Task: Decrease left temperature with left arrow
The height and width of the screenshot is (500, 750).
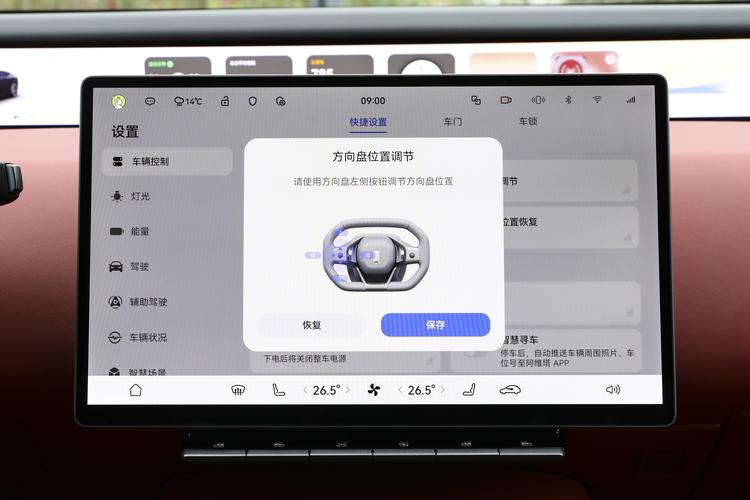Action: pyautogui.click(x=306, y=390)
